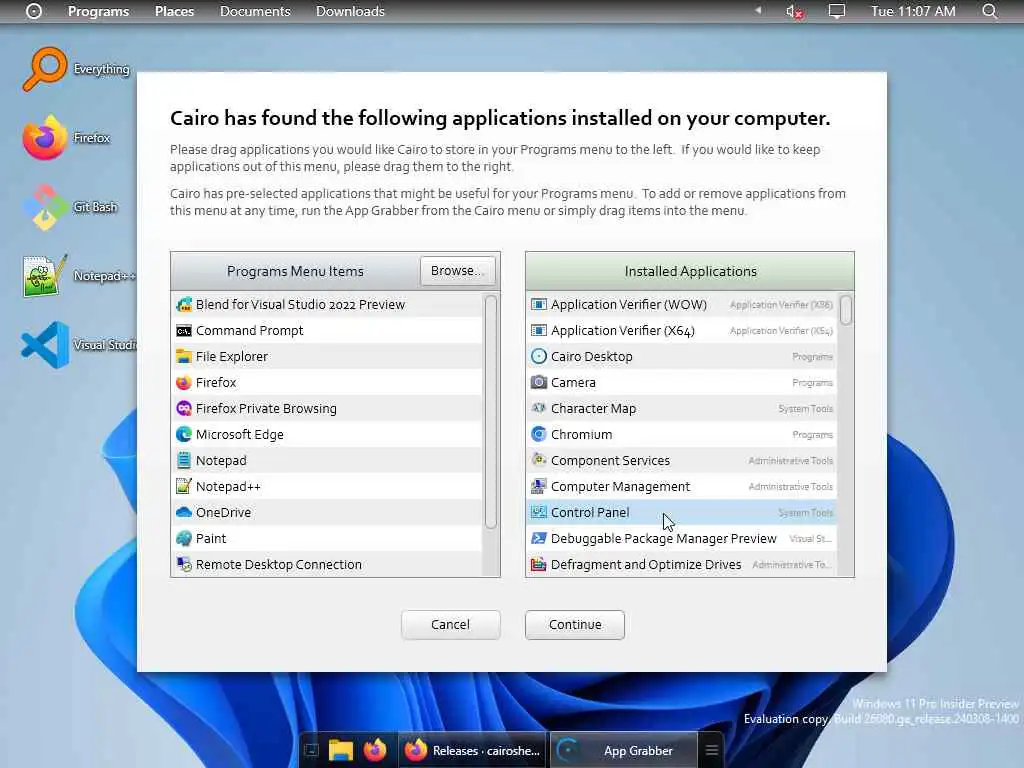Click the Programs Menu Items header
Image resolution: width=1024 pixels, height=768 pixels.
[x=295, y=271]
